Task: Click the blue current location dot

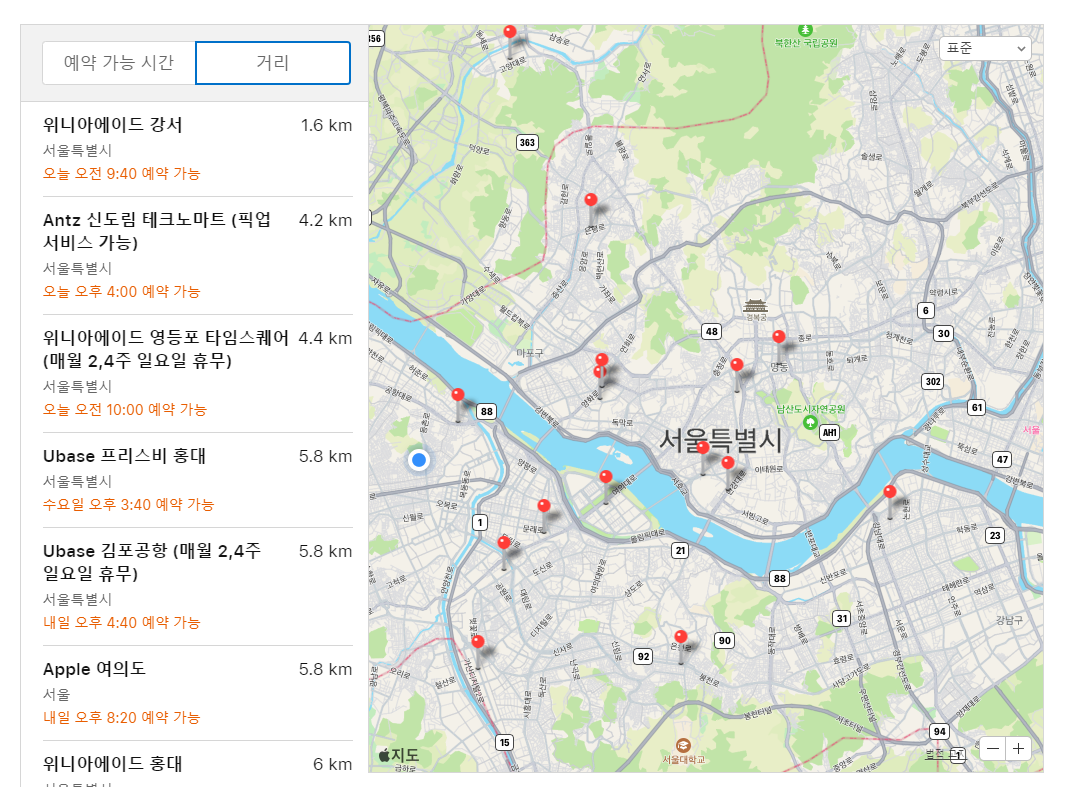Action: click(419, 459)
